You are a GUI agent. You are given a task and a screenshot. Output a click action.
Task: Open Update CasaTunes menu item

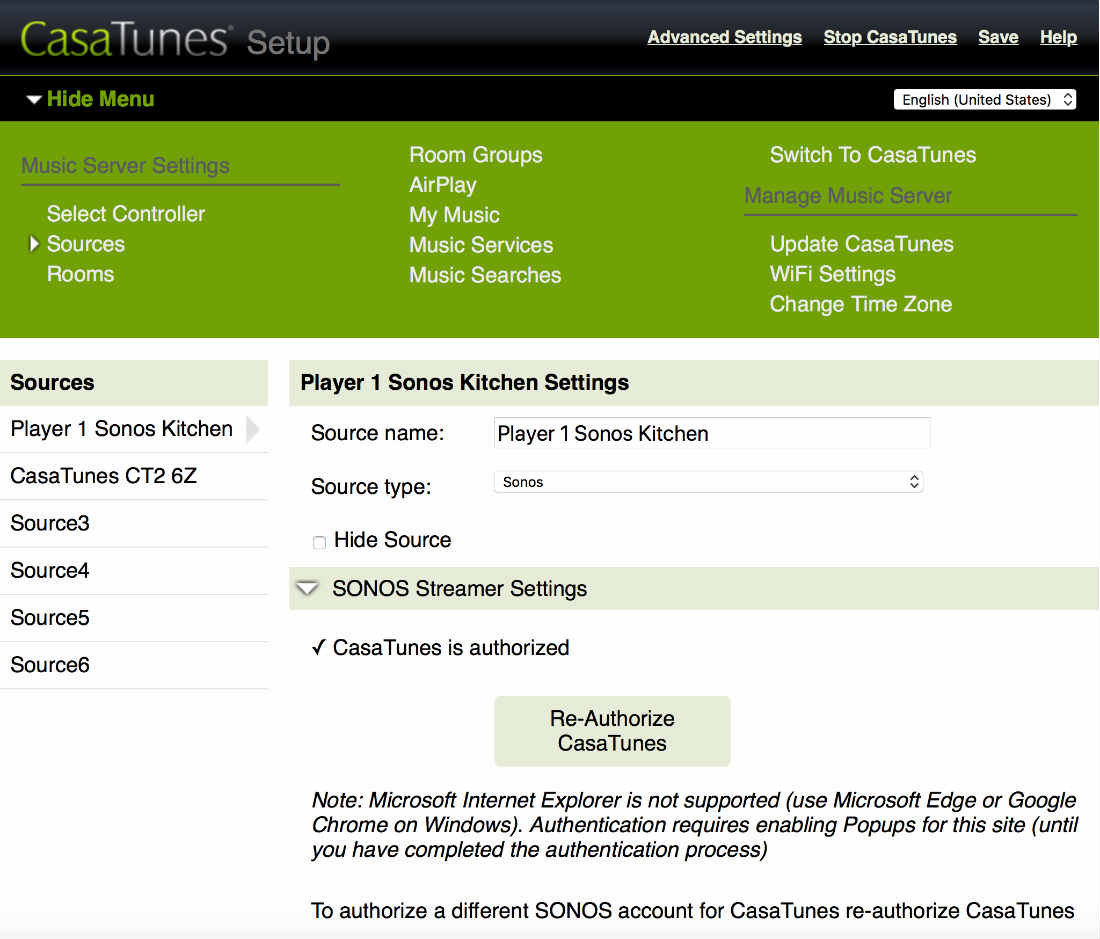[861, 244]
